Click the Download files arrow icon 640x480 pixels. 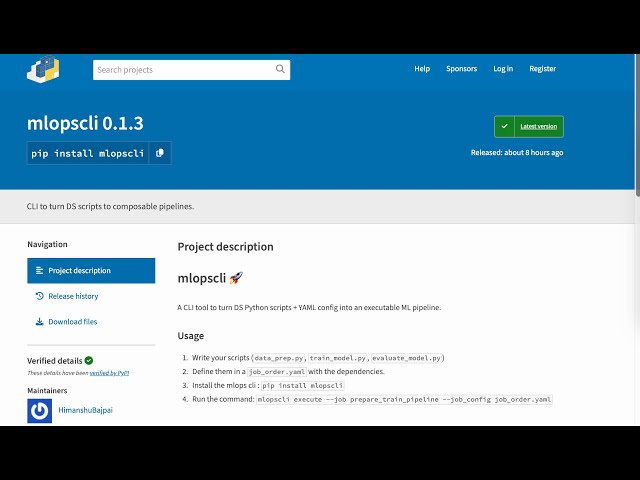pyautogui.click(x=40, y=322)
